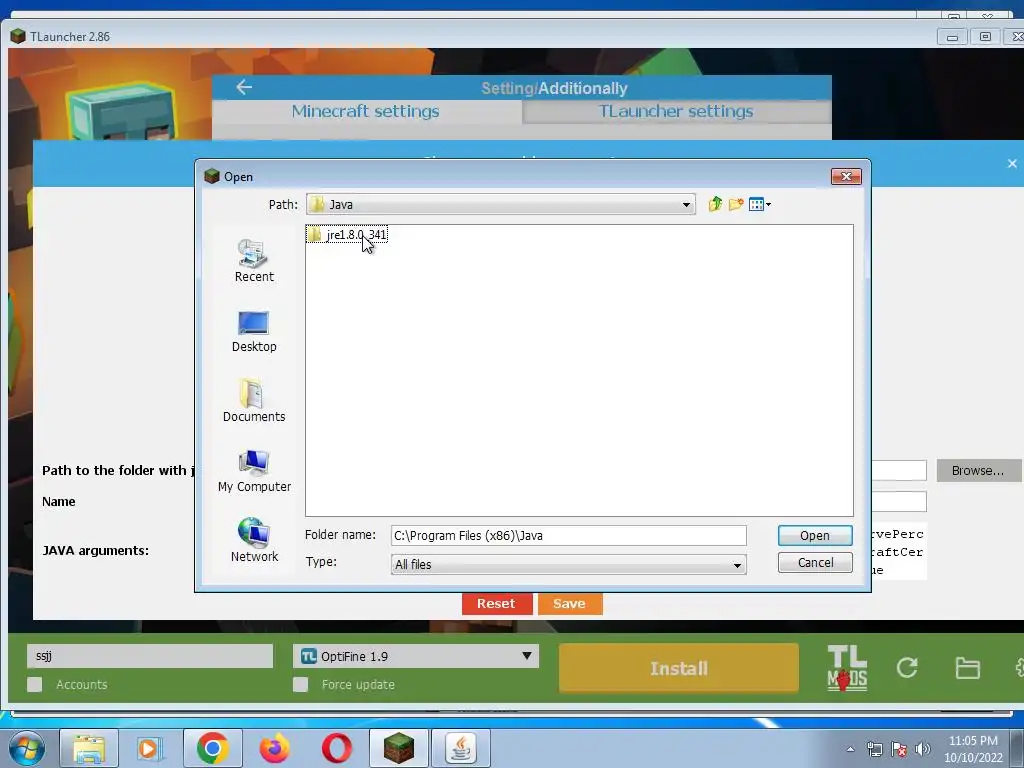Close the Open dialog with the red X
The image size is (1024, 768).
point(846,176)
